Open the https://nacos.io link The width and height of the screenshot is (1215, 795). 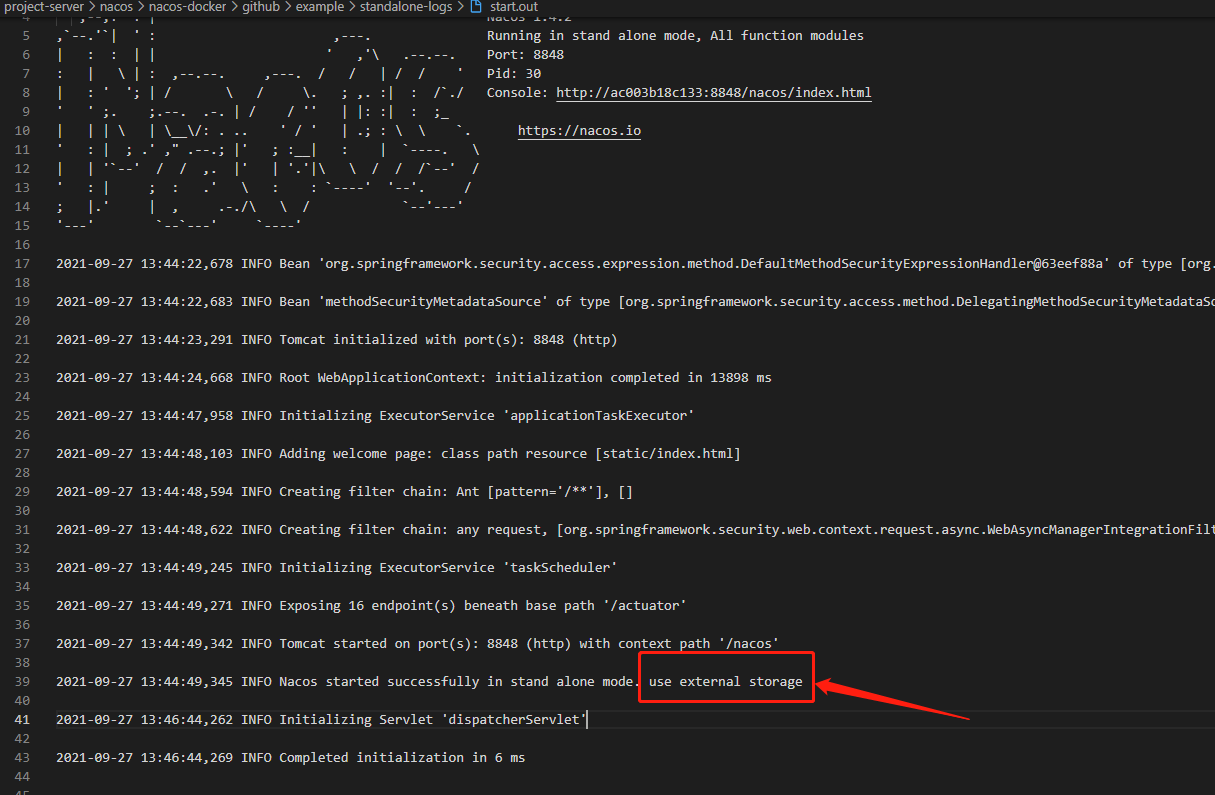579,131
